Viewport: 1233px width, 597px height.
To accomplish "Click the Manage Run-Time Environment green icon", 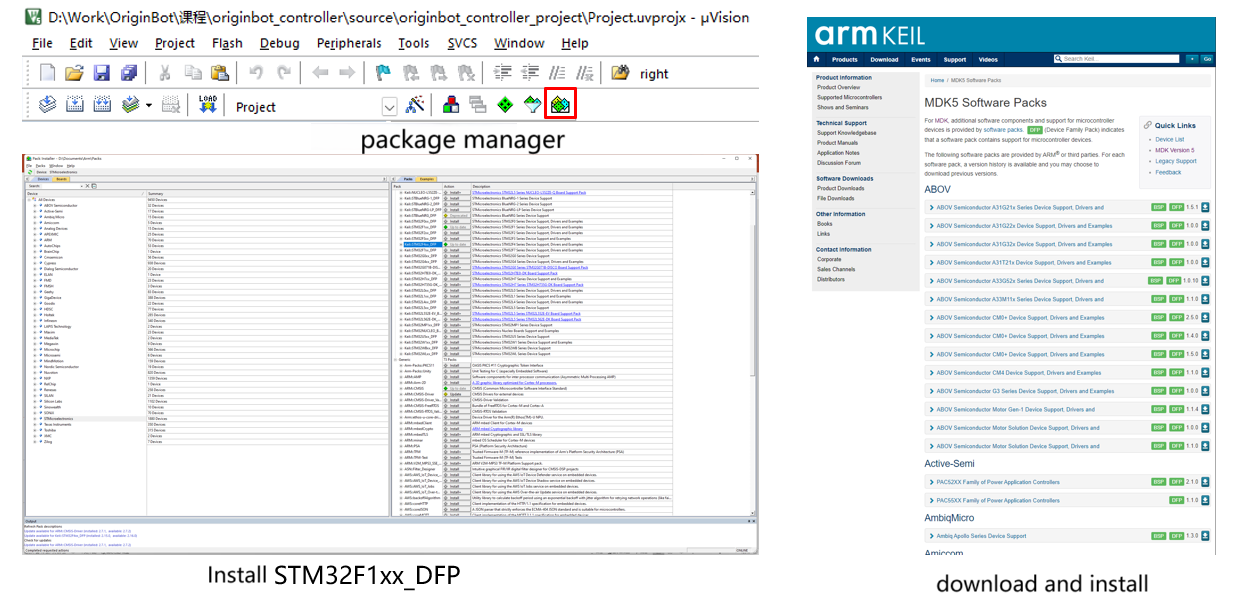I will [506, 105].
